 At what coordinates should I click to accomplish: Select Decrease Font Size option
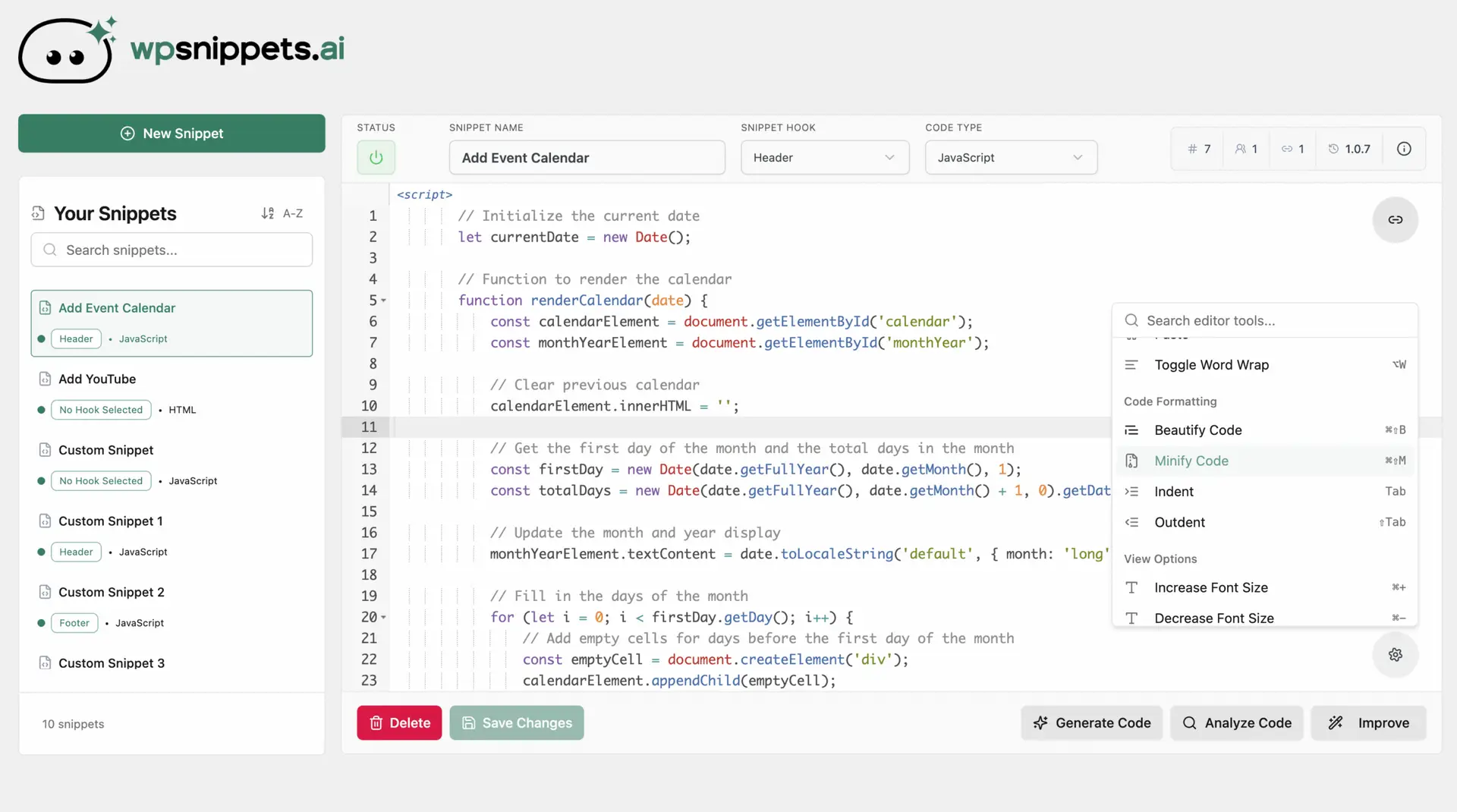(x=1265, y=618)
